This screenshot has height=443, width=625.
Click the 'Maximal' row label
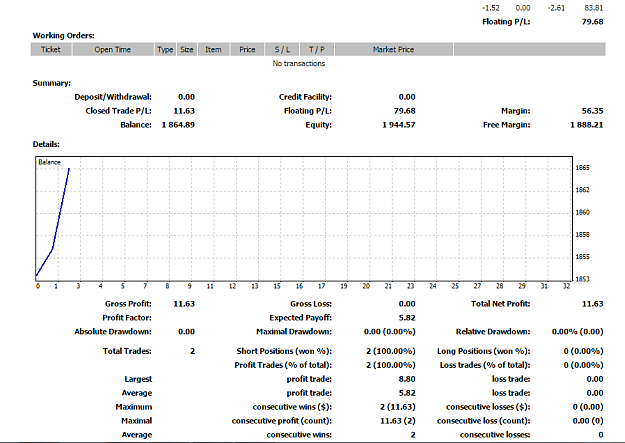click(x=137, y=421)
